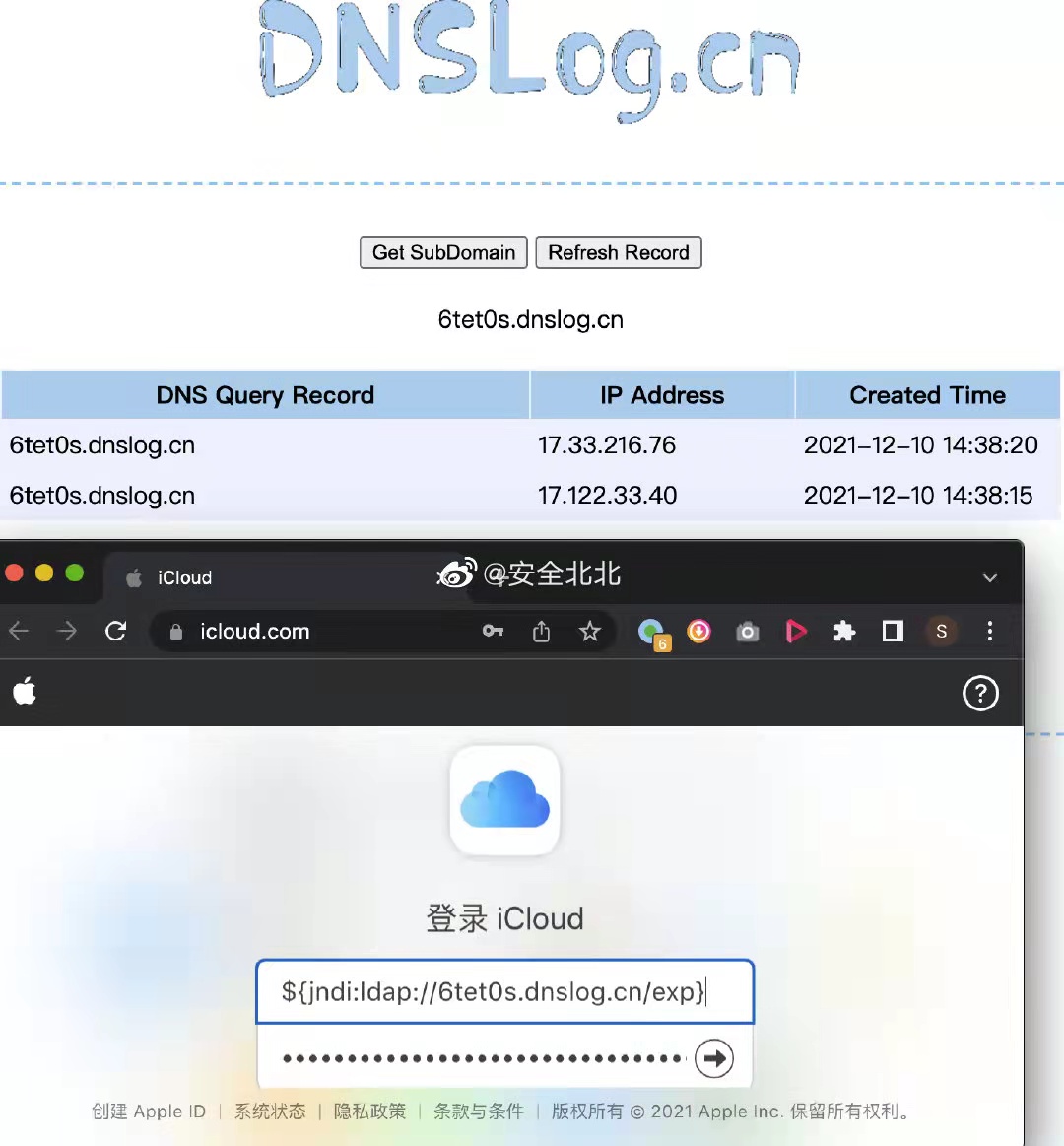Click the 登录 iCloud heading
Viewport: 1064px width, 1146px height.
point(505,918)
